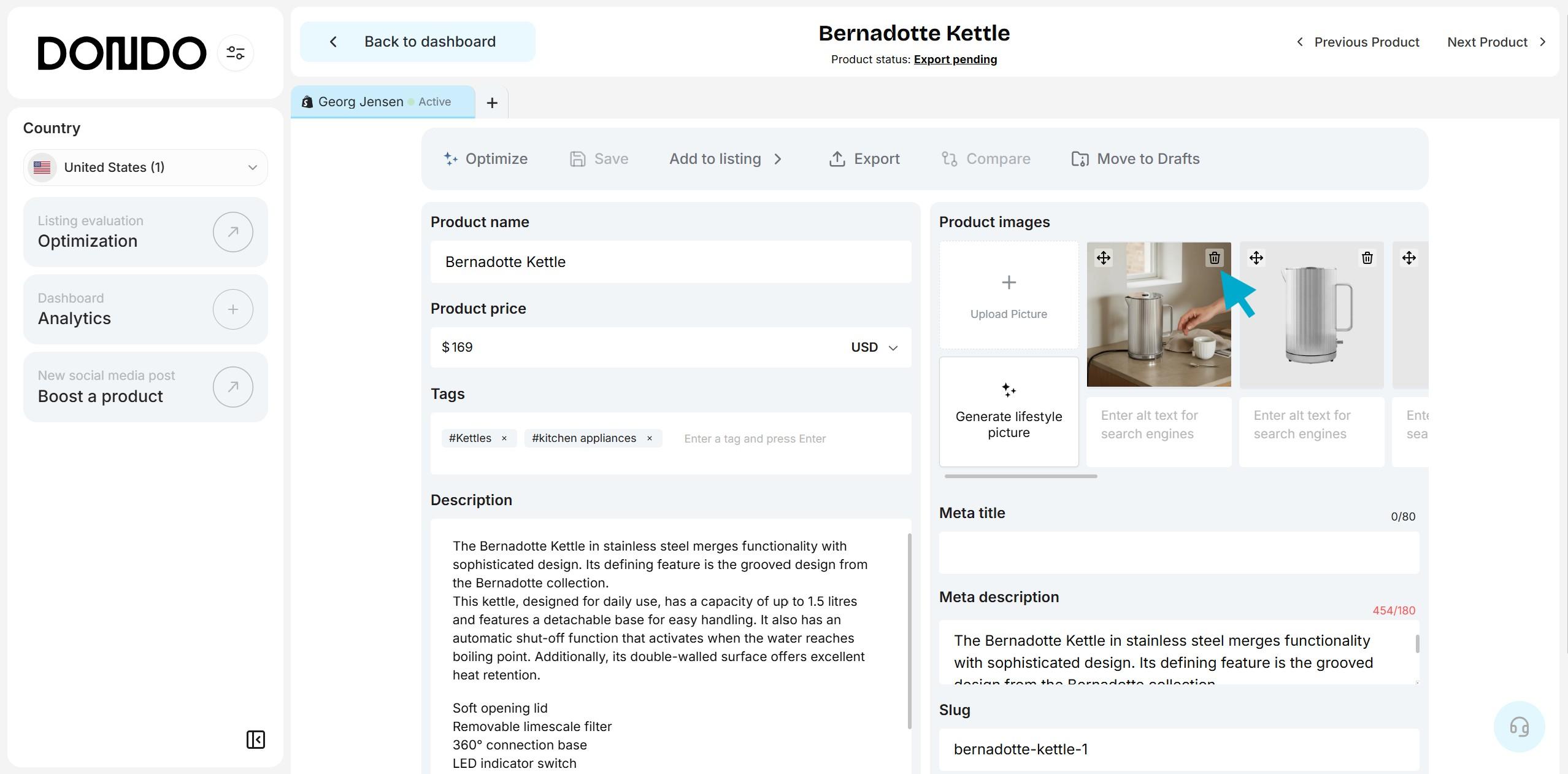The width and height of the screenshot is (1568, 774).
Task: Expand the USD currency selector
Action: [875, 347]
